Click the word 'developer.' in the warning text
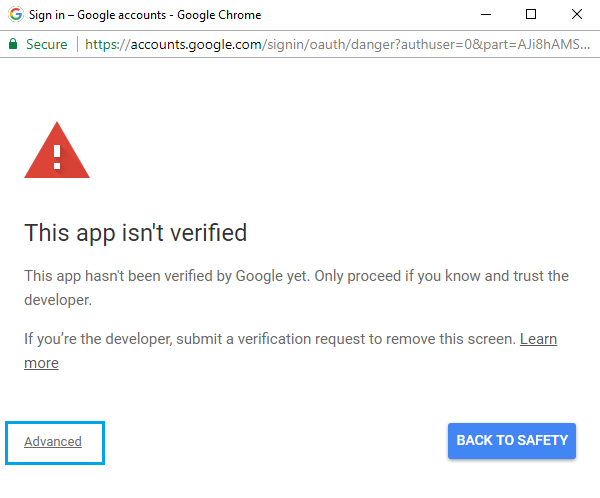Viewport: 600px width, 498px height. pyautogui.click(x=58, y=300)
